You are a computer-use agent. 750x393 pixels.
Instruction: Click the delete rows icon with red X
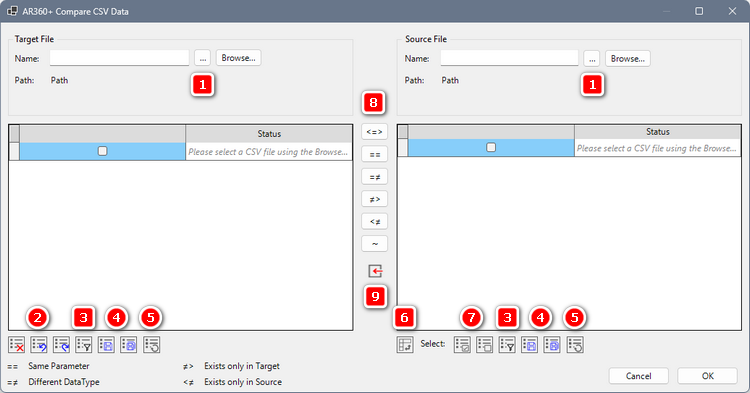pos(16,345)
